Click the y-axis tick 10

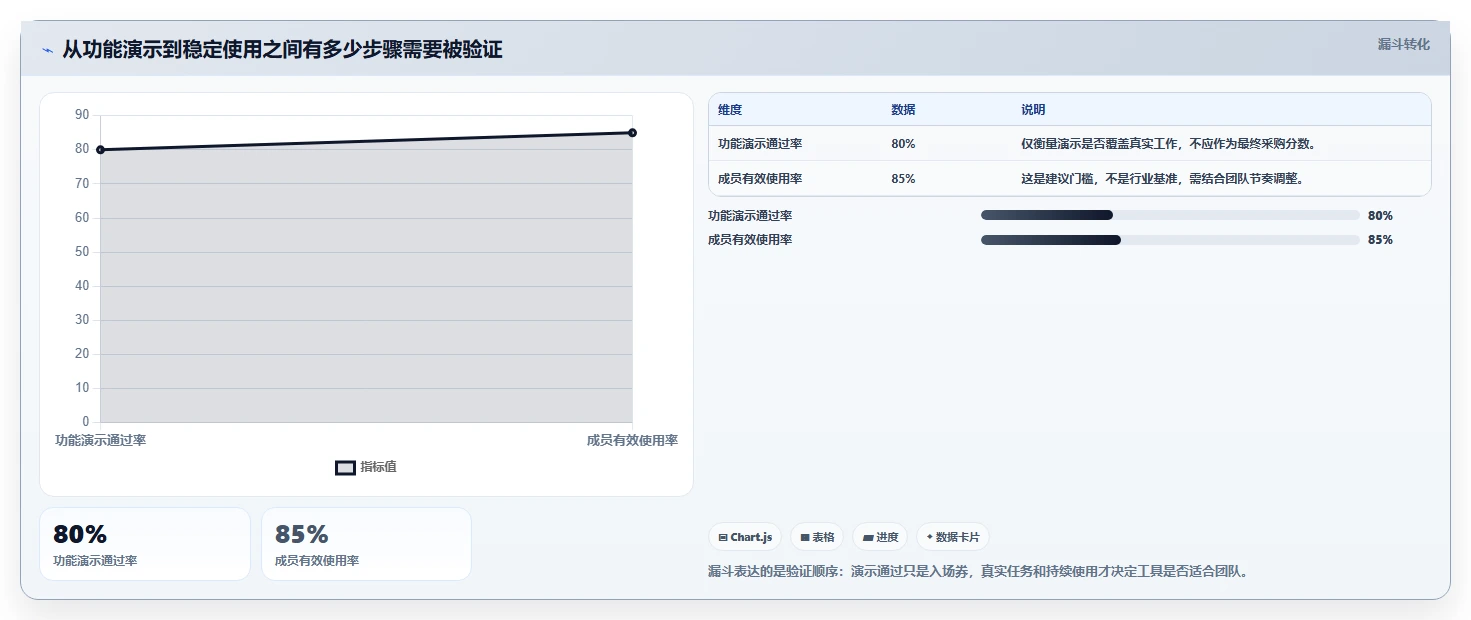[82, 388]
